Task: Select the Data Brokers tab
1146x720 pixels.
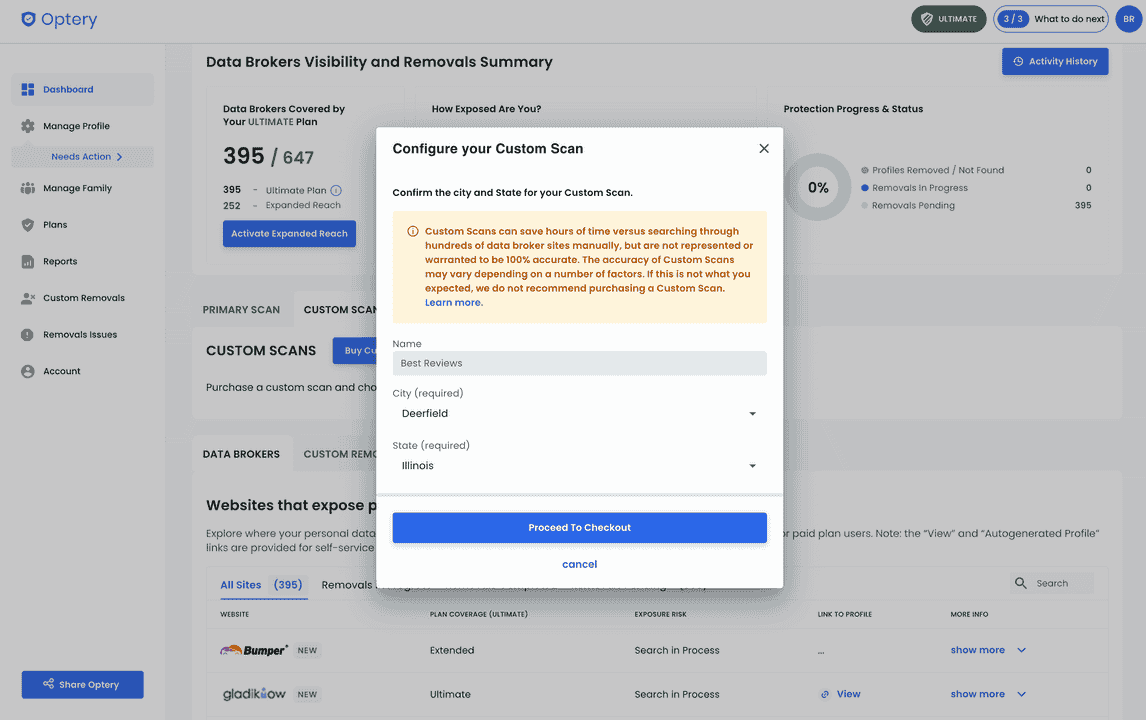Action: (241, 454)
